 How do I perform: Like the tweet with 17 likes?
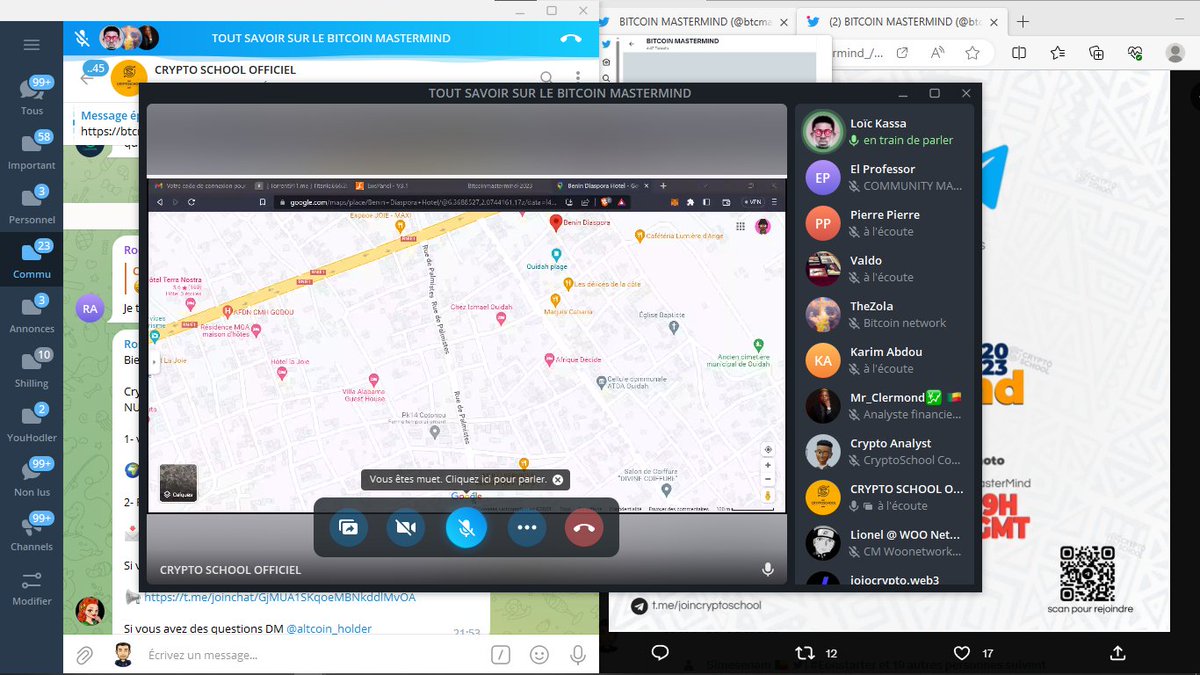click(962, 653)
